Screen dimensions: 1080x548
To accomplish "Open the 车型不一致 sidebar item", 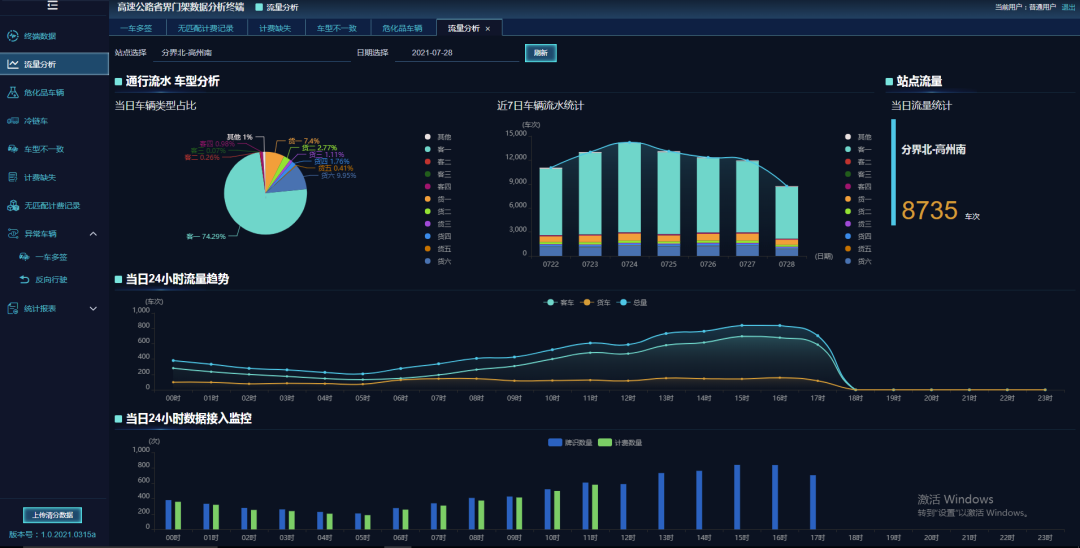I will tap(43, 149).
